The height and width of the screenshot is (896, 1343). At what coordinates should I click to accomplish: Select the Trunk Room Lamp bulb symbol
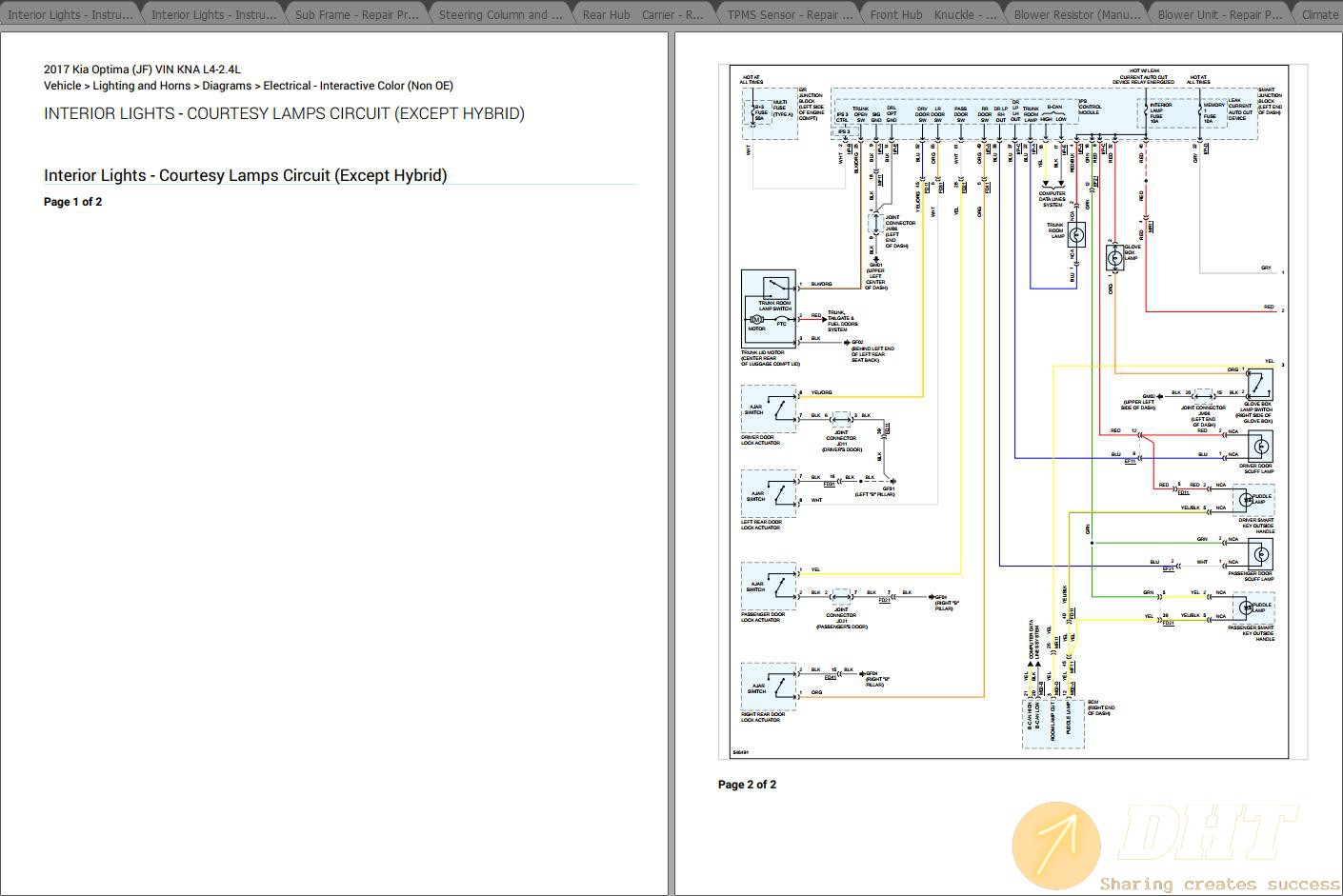point(1076,235)
